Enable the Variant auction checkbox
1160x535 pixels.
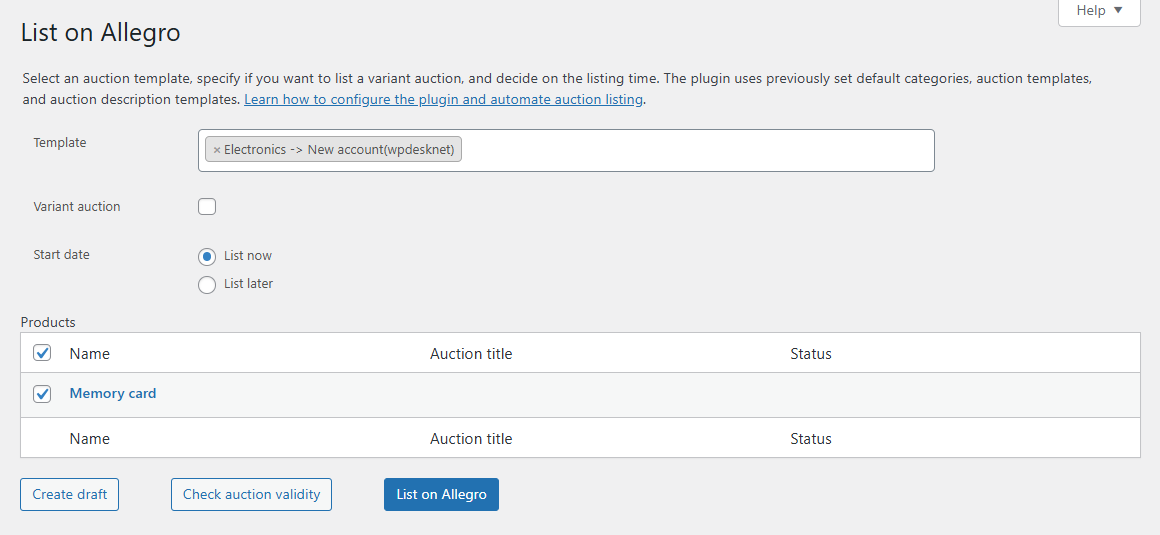[207, 206]
